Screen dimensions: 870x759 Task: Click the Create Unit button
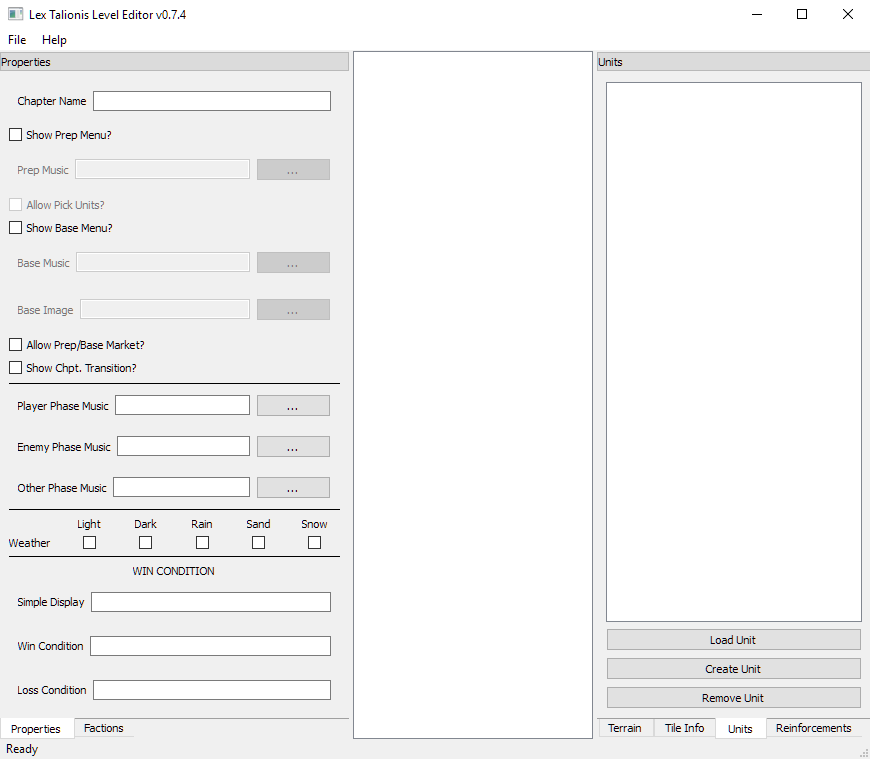(x=733, y=669)
